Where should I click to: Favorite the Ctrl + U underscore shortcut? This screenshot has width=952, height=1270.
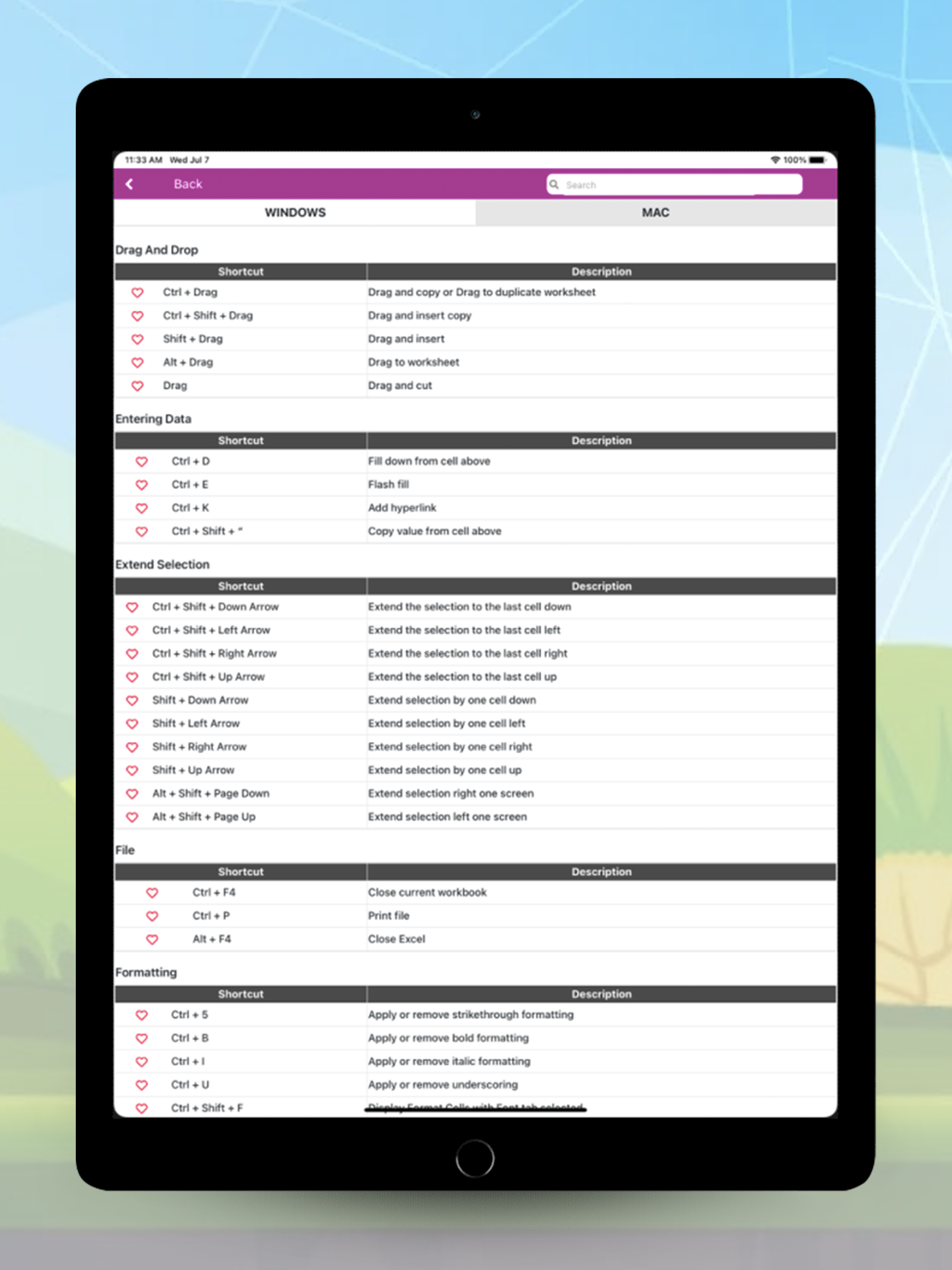(x=141, y=1085)
